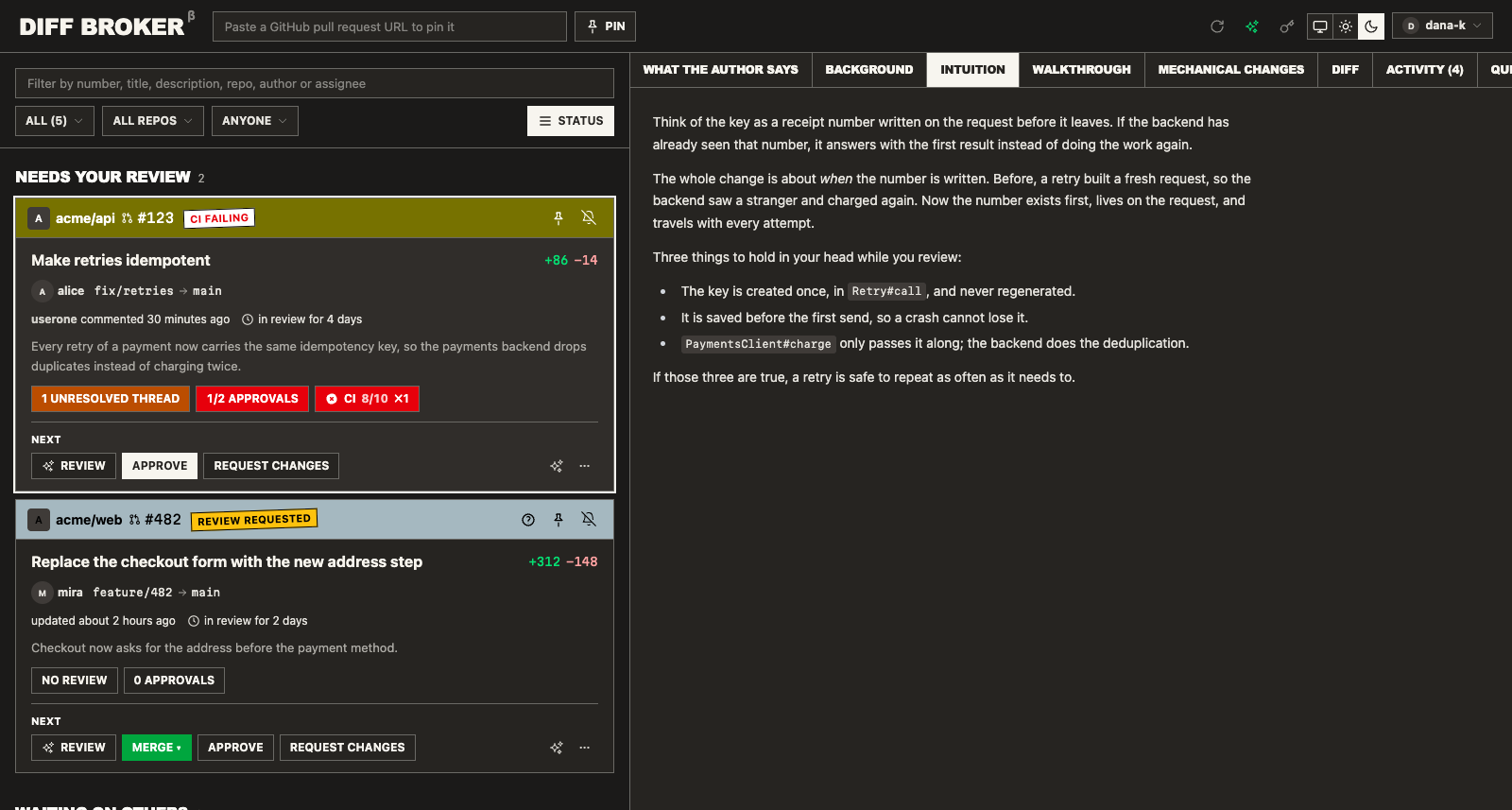Open the ANYONE assignee dropdown

255,121
